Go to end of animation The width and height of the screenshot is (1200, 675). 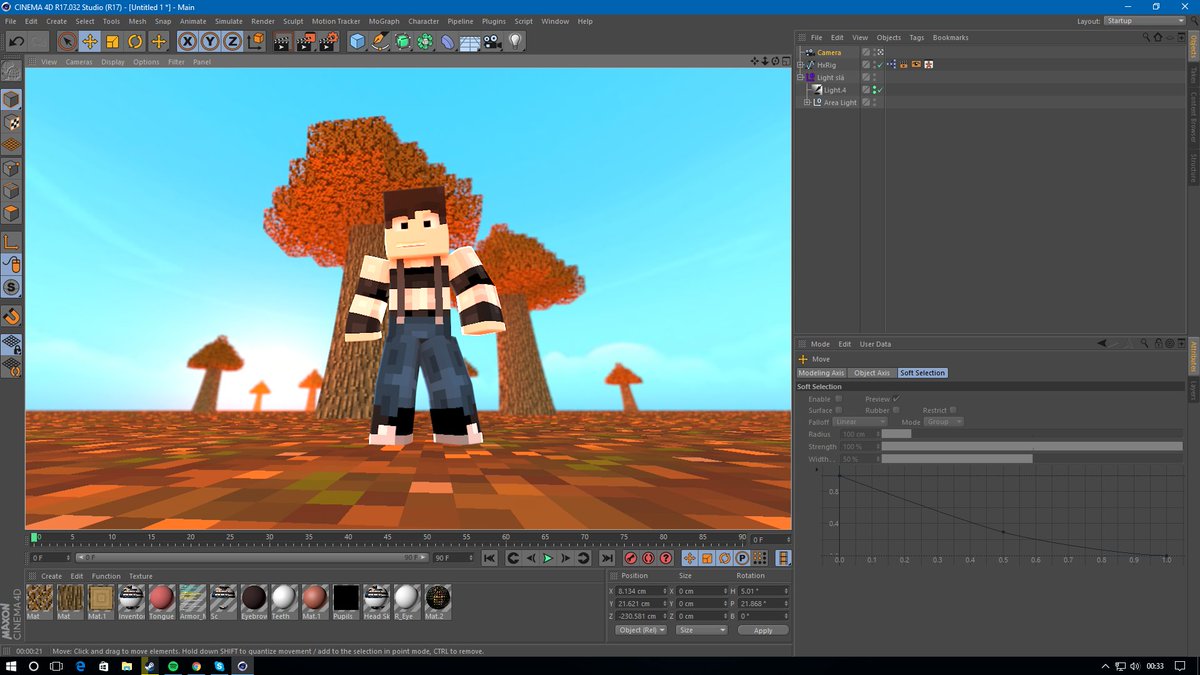coord(607,558)
